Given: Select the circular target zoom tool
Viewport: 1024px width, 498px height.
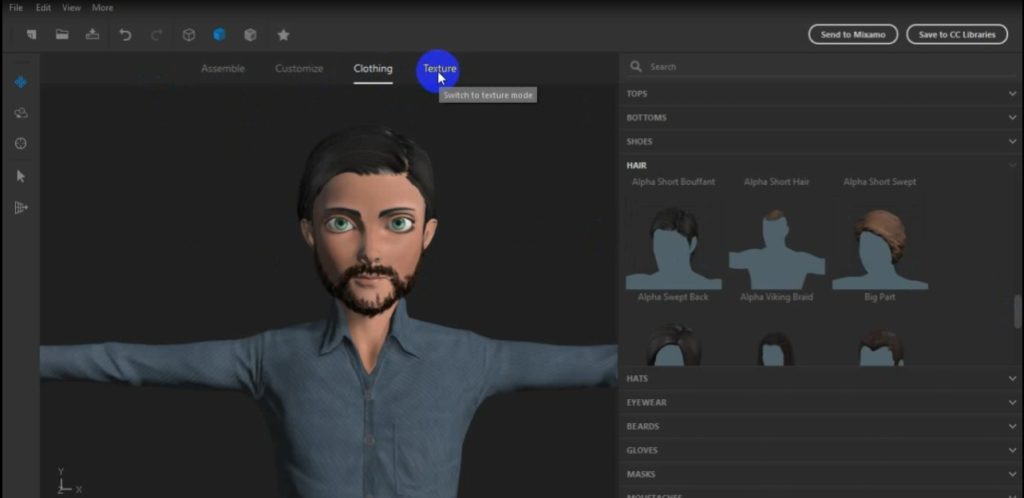Looking at the screenshot, I should pyautogui.click(x=21, y=144).
